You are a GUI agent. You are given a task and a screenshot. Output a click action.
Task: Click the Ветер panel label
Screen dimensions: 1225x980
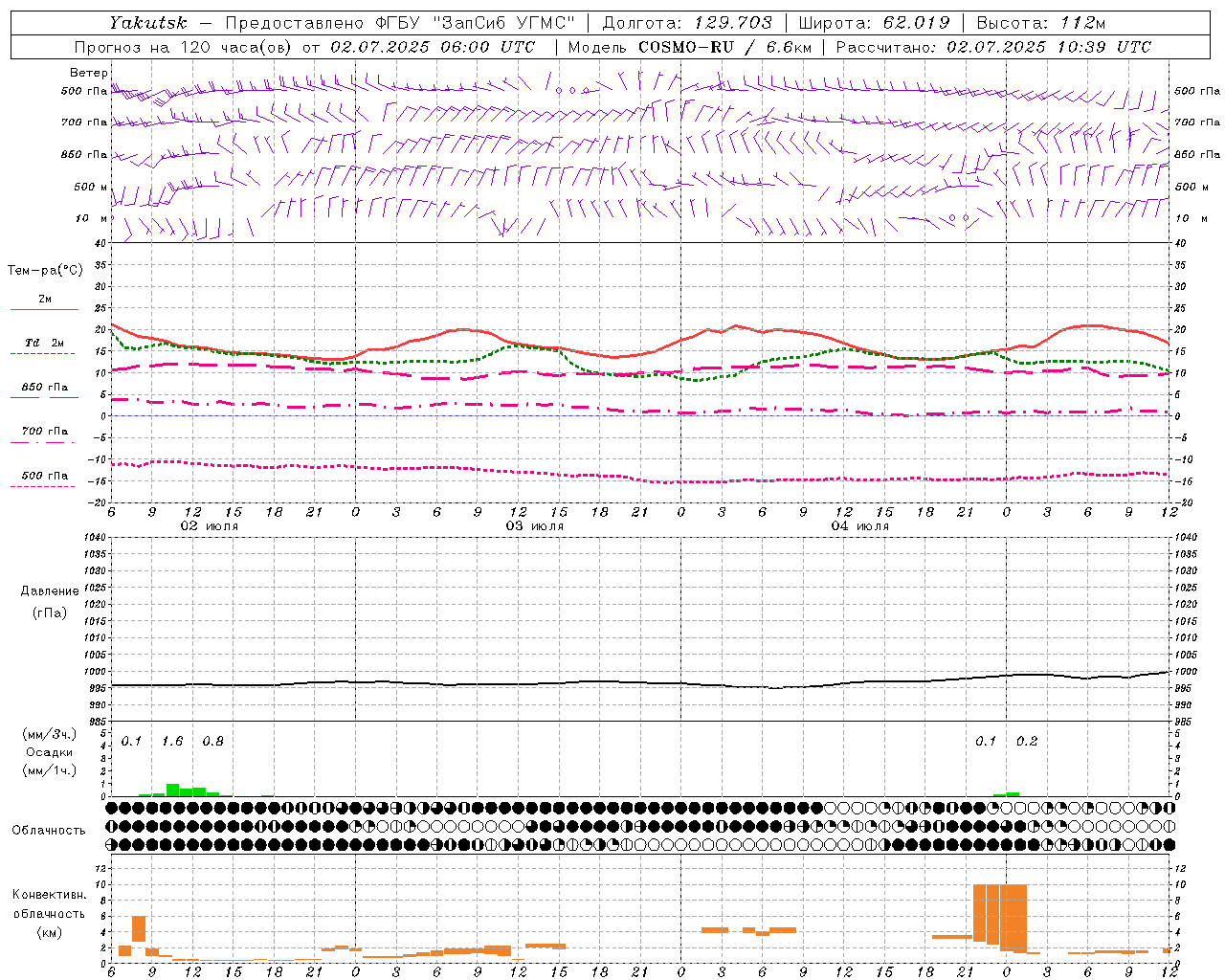pos(89,73)
